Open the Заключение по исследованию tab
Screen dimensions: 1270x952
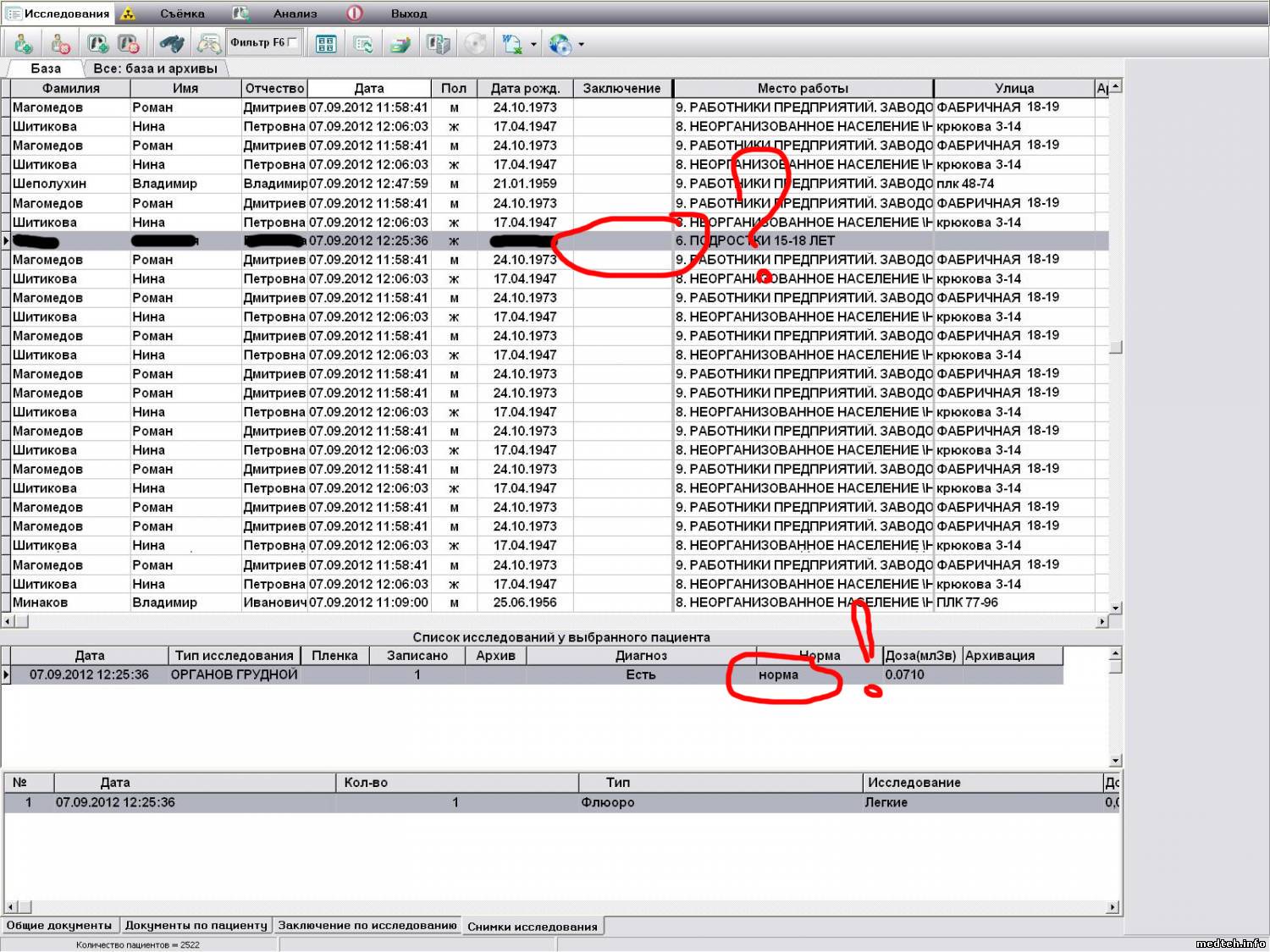tap(367, 926)
